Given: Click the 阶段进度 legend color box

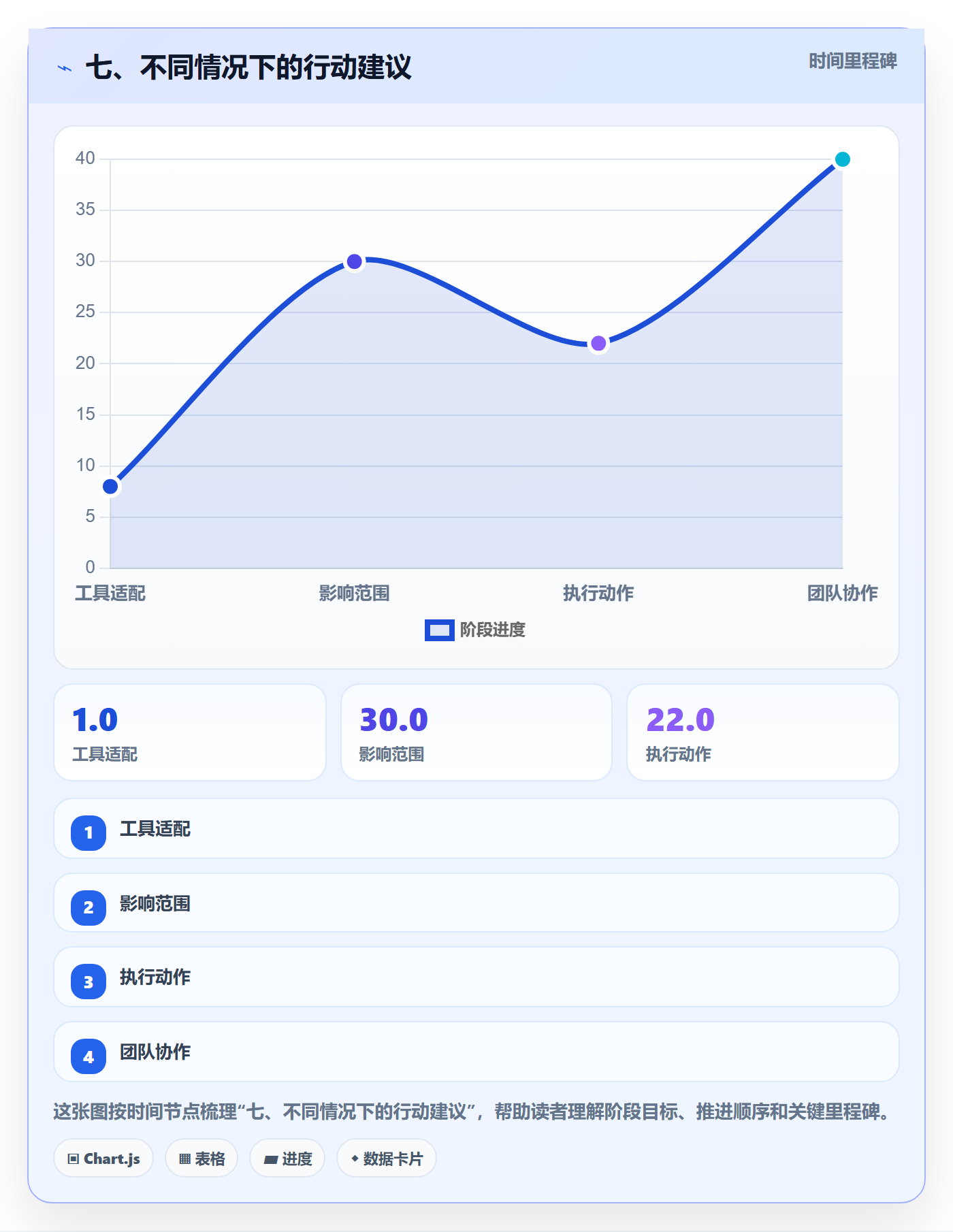Looking at the screenshot, I should point(440,630).
